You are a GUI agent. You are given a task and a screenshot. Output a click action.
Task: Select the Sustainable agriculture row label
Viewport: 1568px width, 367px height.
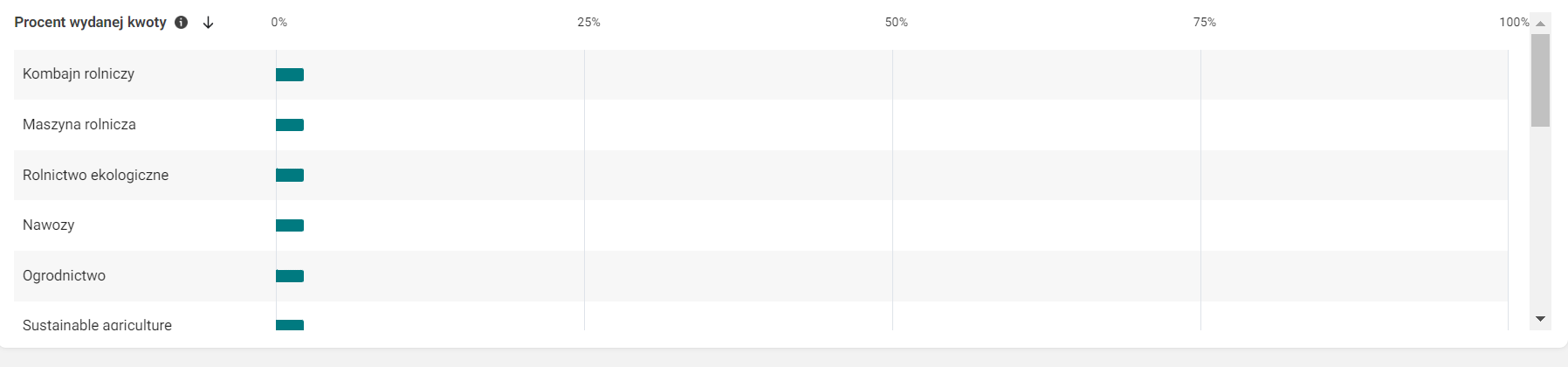97,325
